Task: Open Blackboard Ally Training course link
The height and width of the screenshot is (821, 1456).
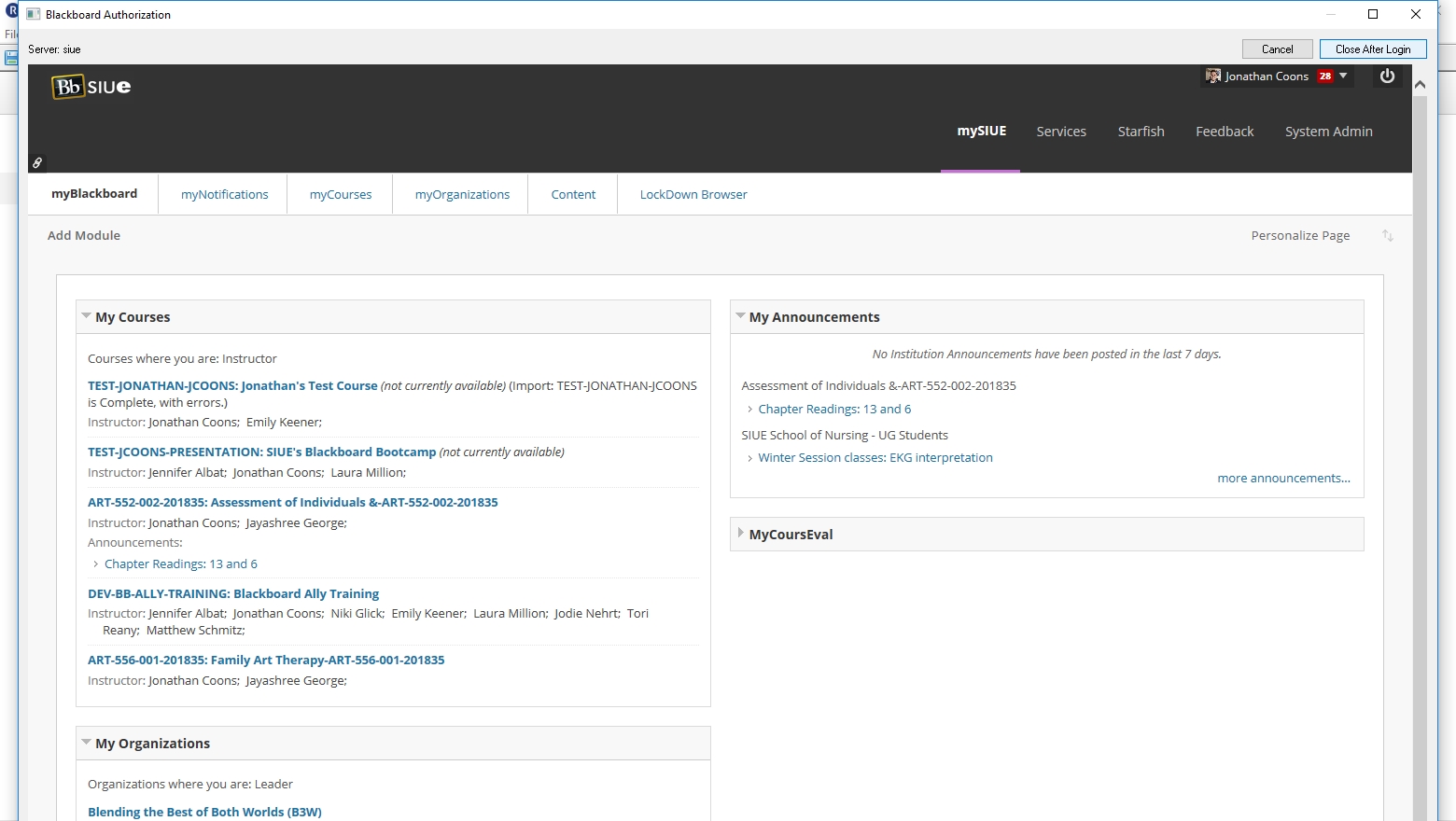Action: [233, 593]
